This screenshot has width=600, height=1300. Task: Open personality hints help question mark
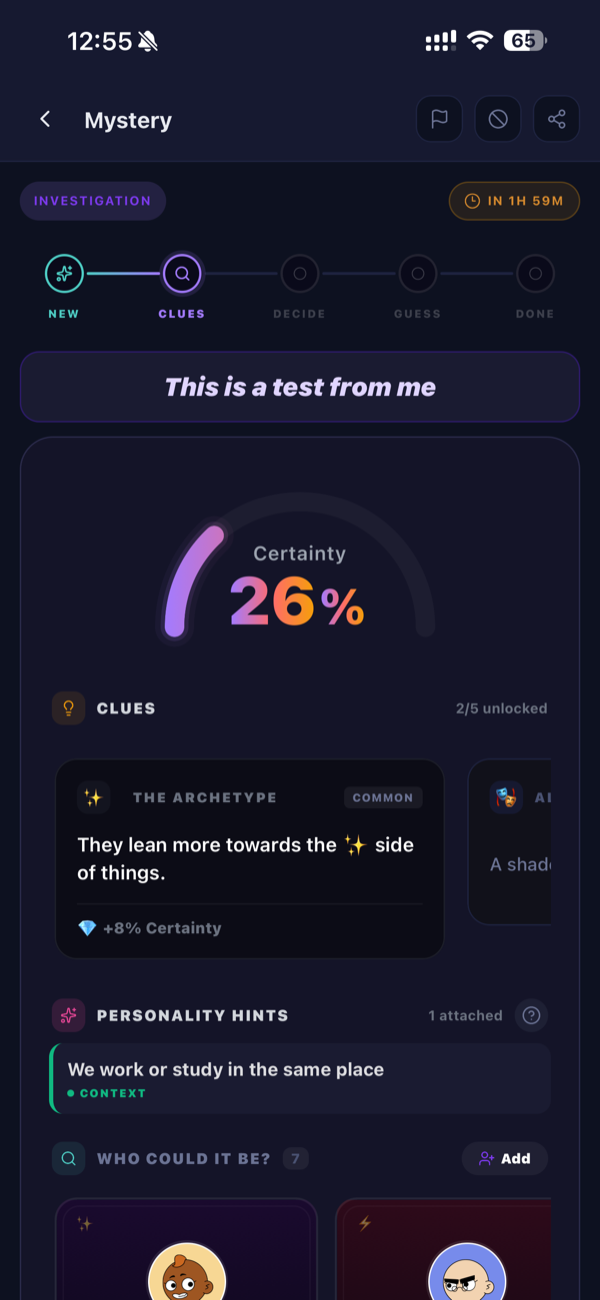[532, 1015]
